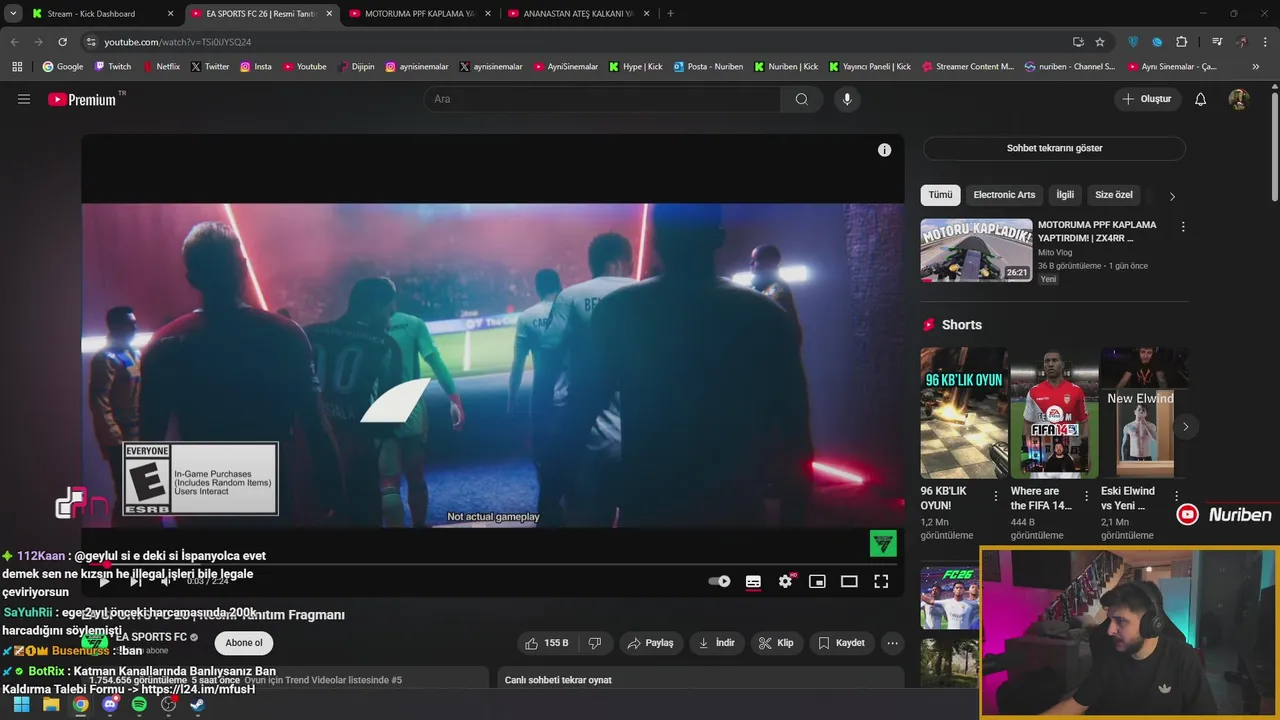Open the Netflix bookmark
Screen dimensions: 1280x720
160,67
